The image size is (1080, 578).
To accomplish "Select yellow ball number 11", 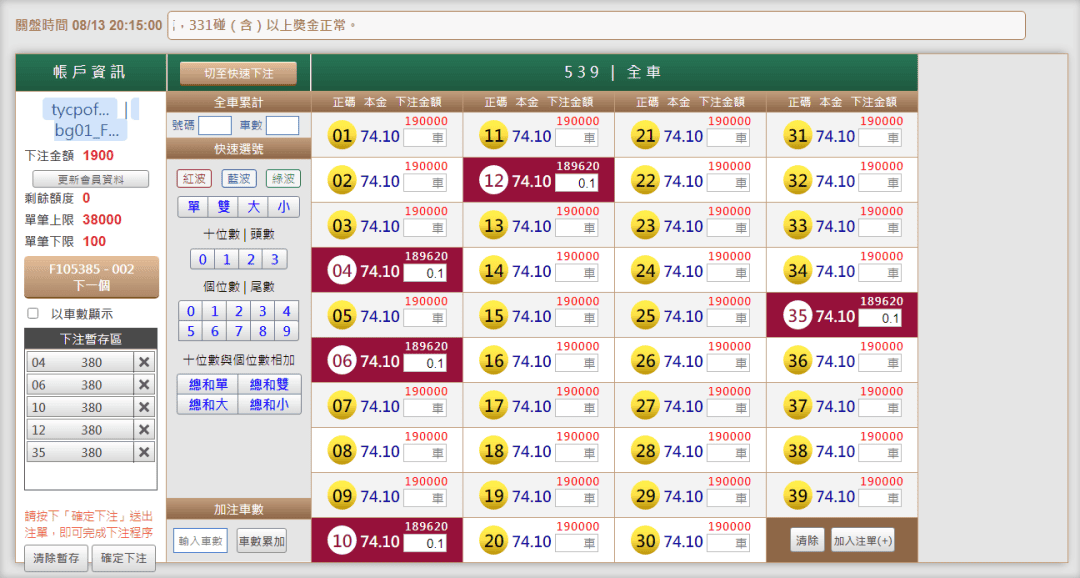I will (x=494, y=136).
